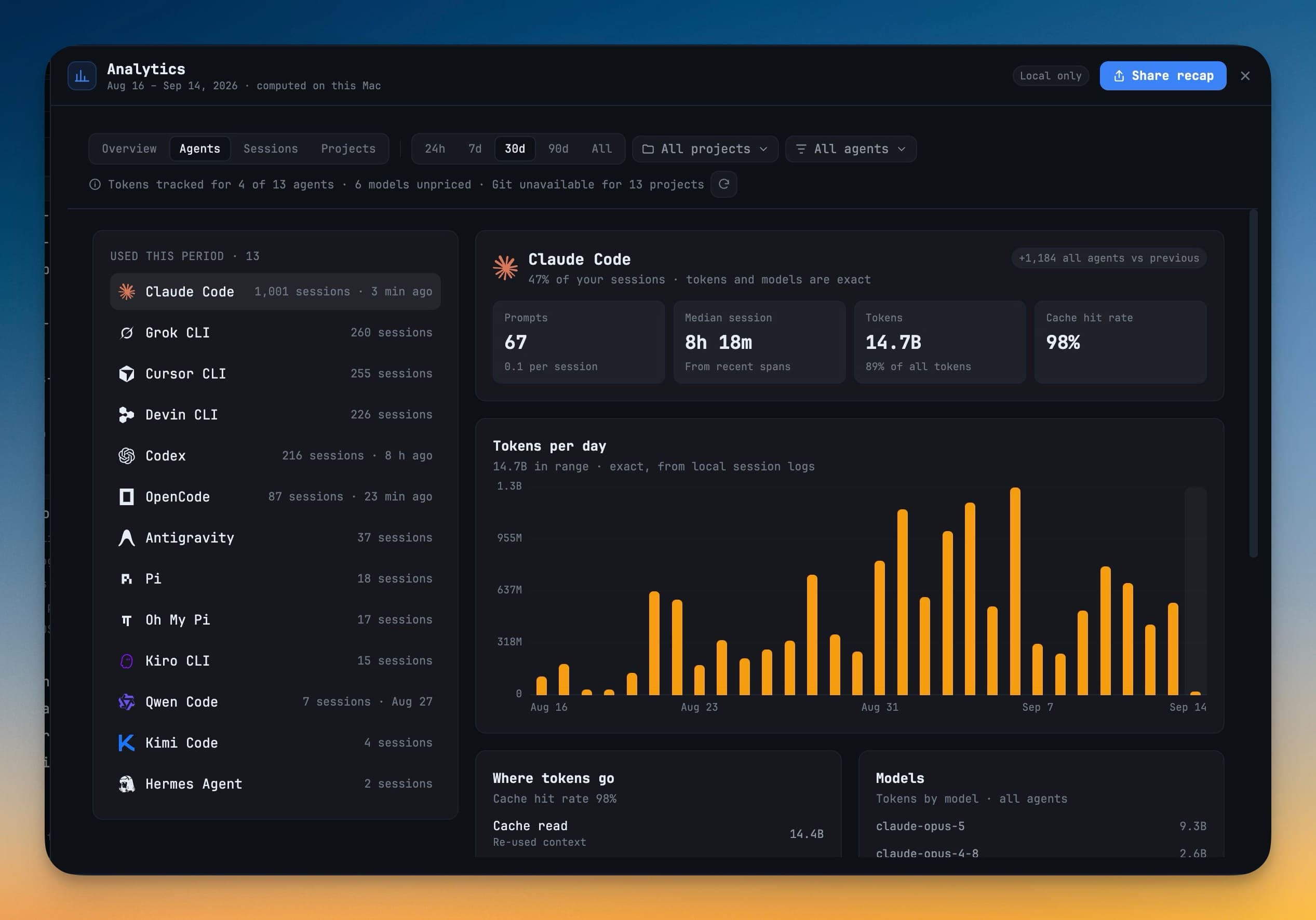
Task: Click the Prompts stat card showing 67
Action: point(579,342)
